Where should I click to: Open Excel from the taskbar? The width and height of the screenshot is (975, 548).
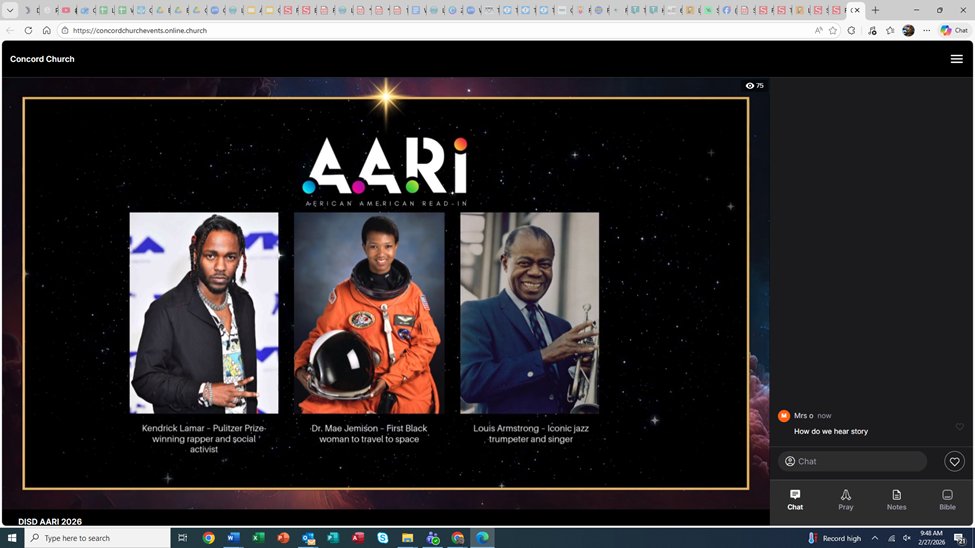(258, 538)
